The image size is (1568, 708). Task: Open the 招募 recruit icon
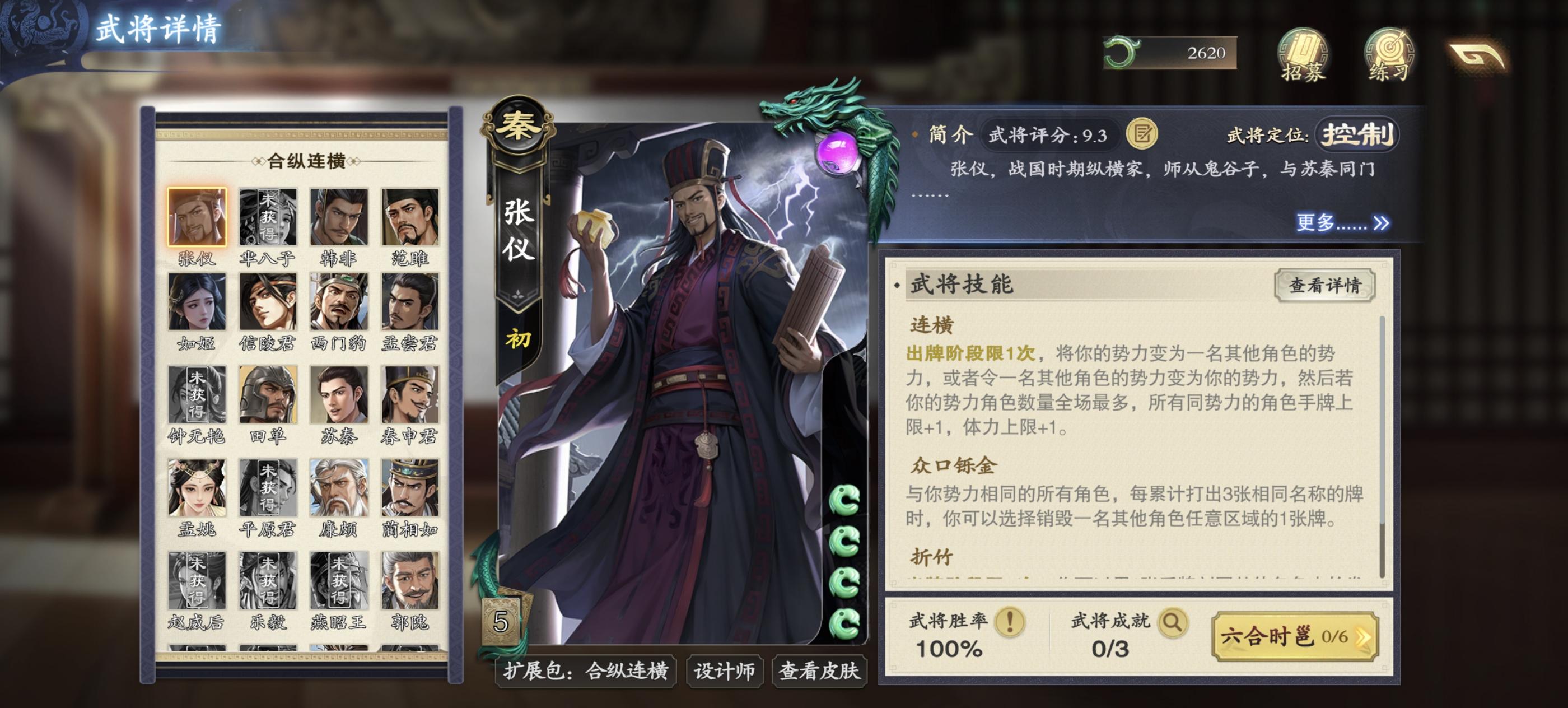[1303, 55]
